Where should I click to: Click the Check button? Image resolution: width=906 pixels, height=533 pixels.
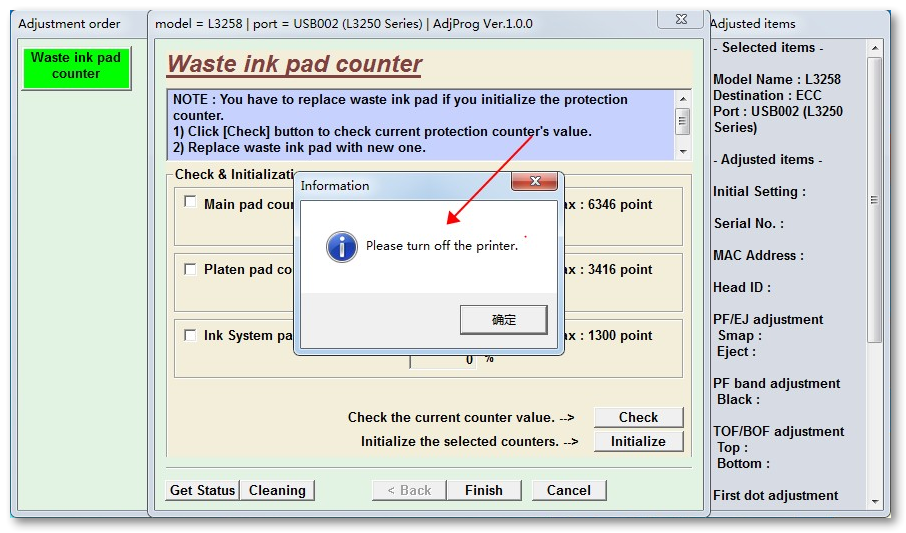click(638, 417)
